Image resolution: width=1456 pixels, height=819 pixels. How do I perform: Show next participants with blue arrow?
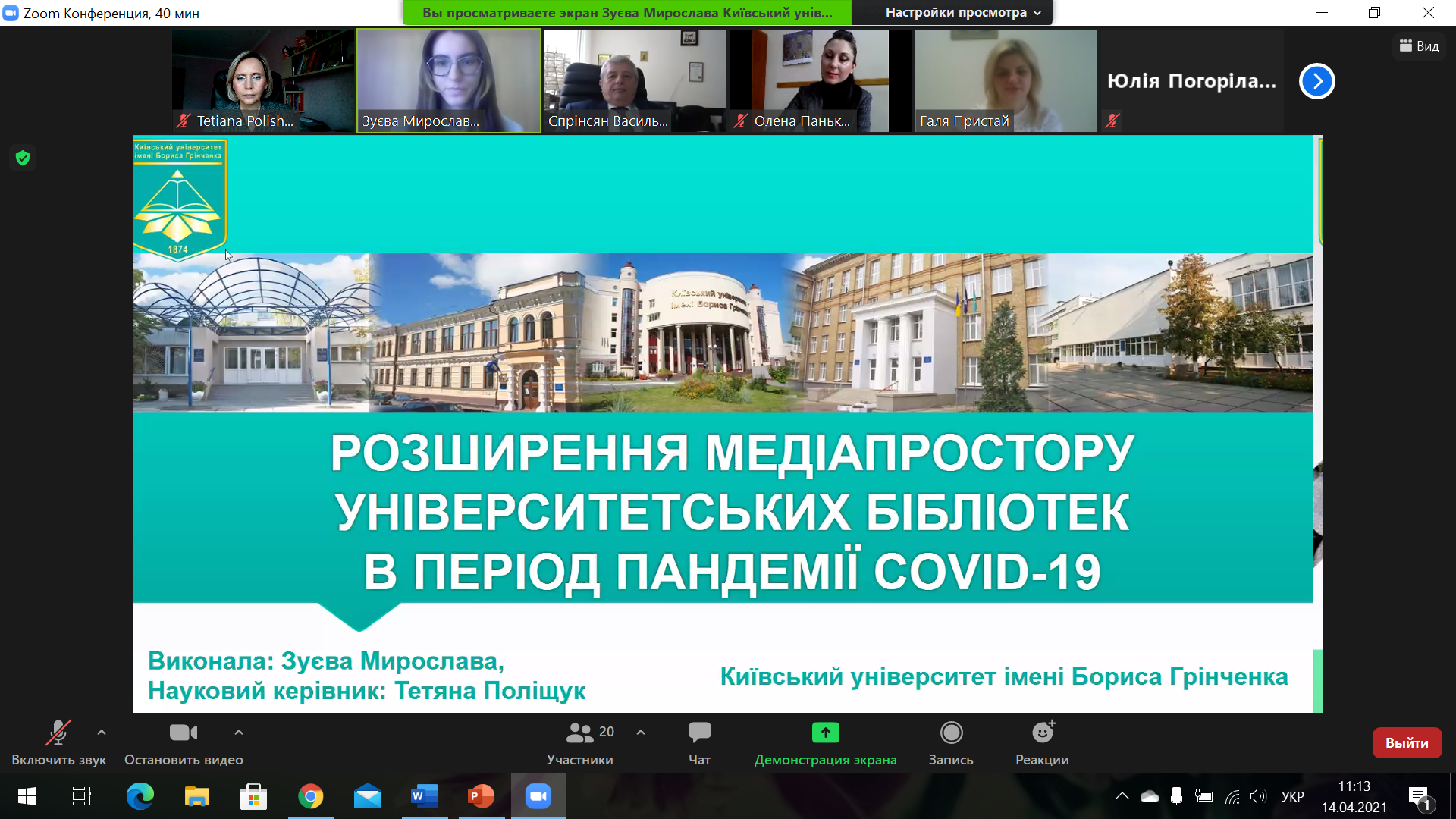point(1316,81)
